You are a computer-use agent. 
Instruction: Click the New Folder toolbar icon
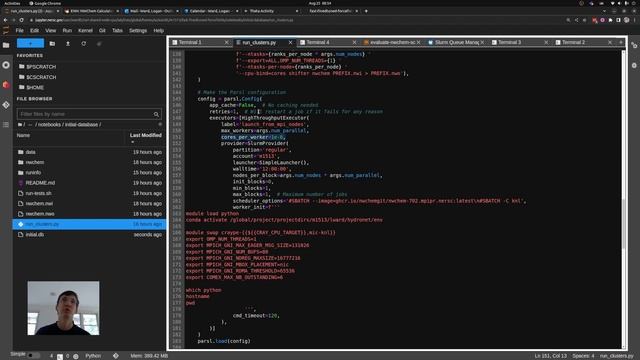(52, 43)
